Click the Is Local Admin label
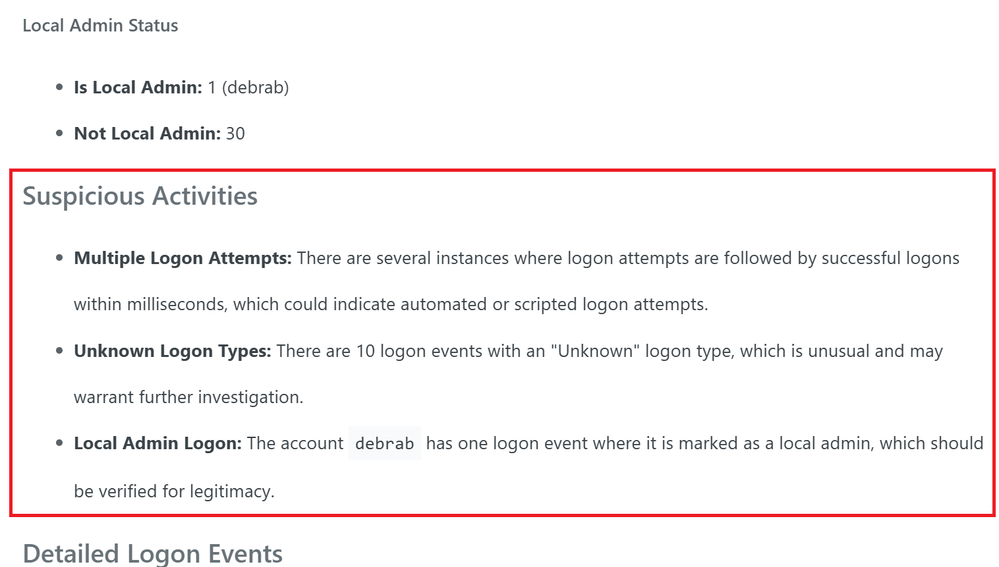The width and height of the screenshot is (999, 567). (x=138, y=87)
